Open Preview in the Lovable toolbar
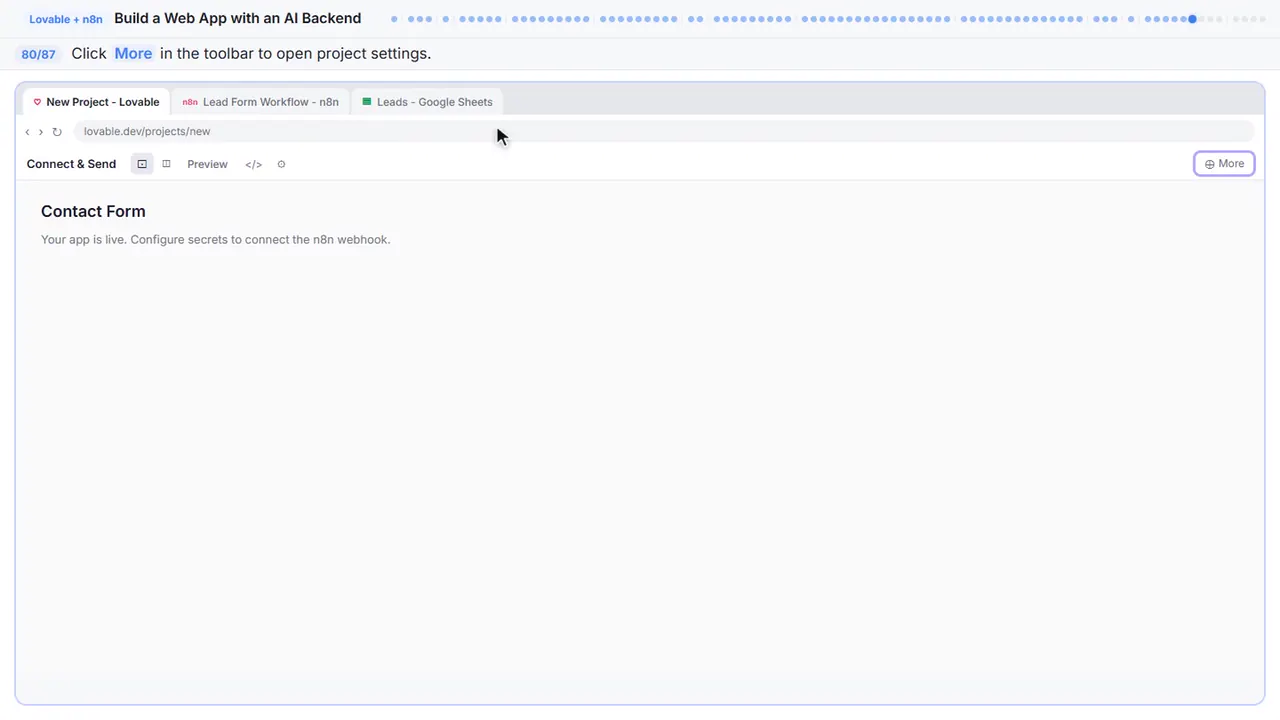 (207, 164)
